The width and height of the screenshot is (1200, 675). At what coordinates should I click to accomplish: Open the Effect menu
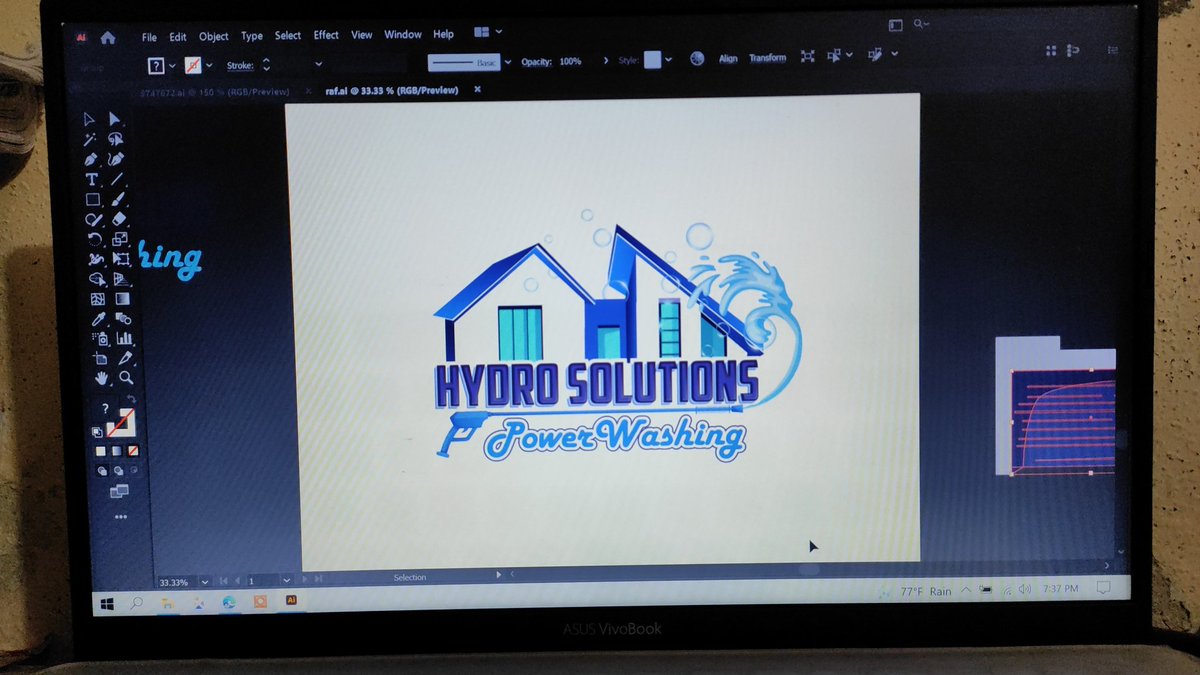tap(326, 35)
